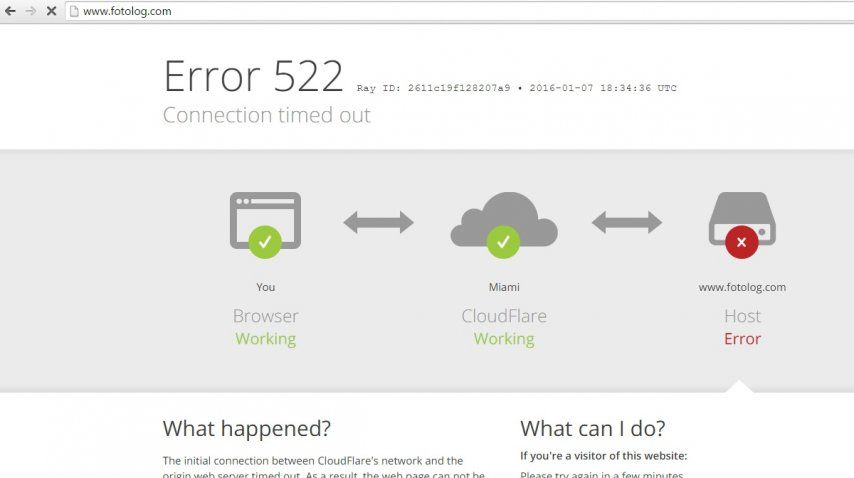Click green Working status under Browser
The image size is (854, 478).
(x=266, y=339)
